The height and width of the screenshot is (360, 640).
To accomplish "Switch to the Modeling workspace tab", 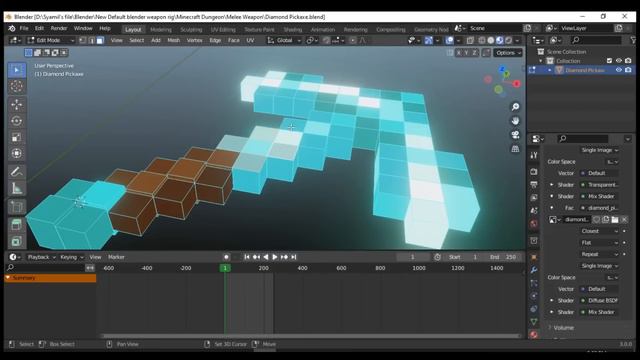I will coord(161,29).
